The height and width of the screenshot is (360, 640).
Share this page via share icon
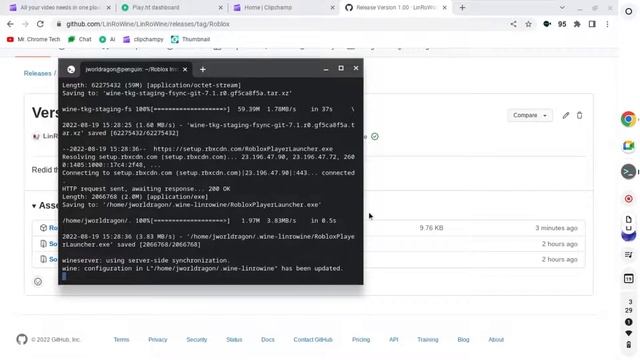point(513,24)
